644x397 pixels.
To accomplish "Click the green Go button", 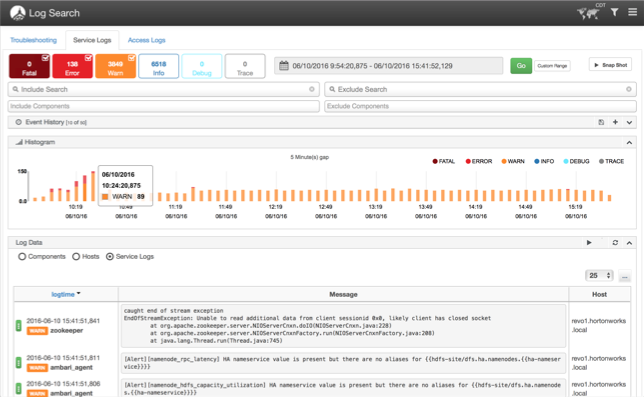I will coord(521,66).
